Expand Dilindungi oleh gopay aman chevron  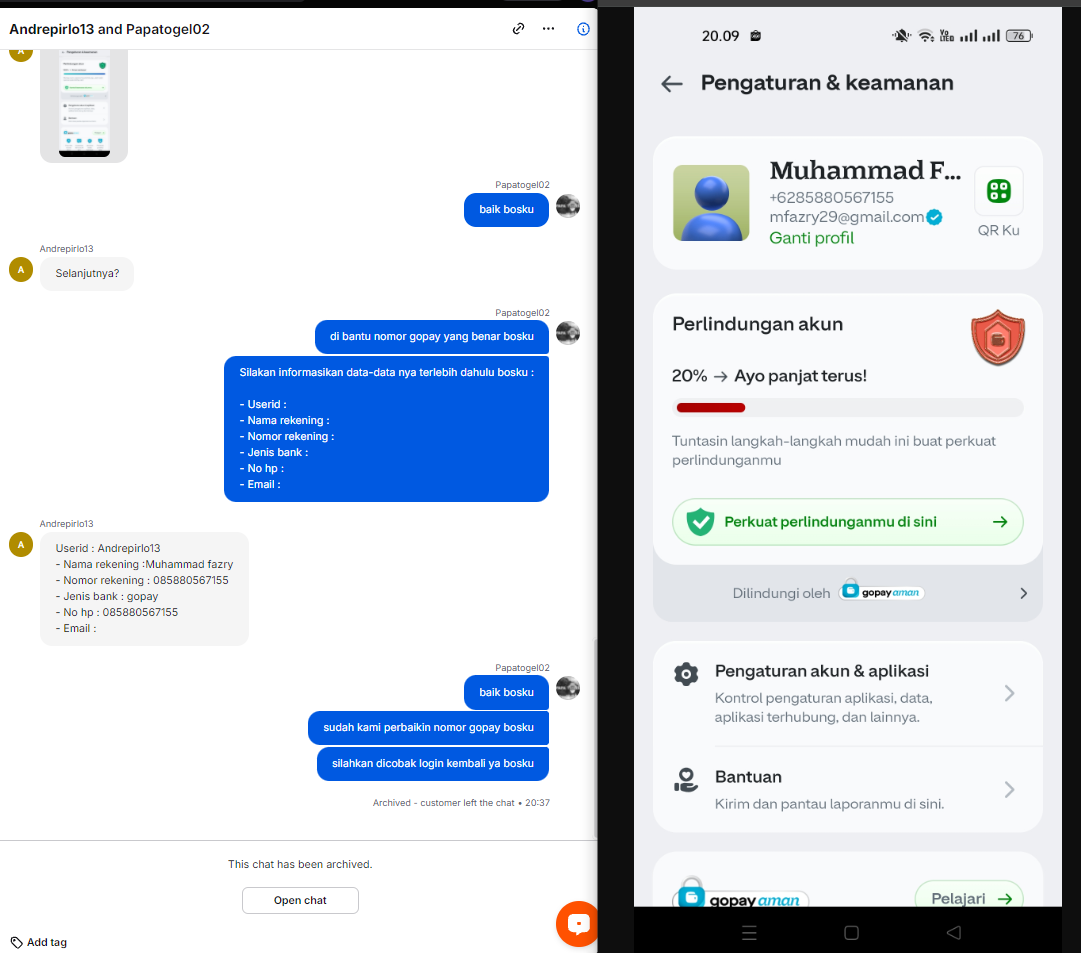[1024, 593]
